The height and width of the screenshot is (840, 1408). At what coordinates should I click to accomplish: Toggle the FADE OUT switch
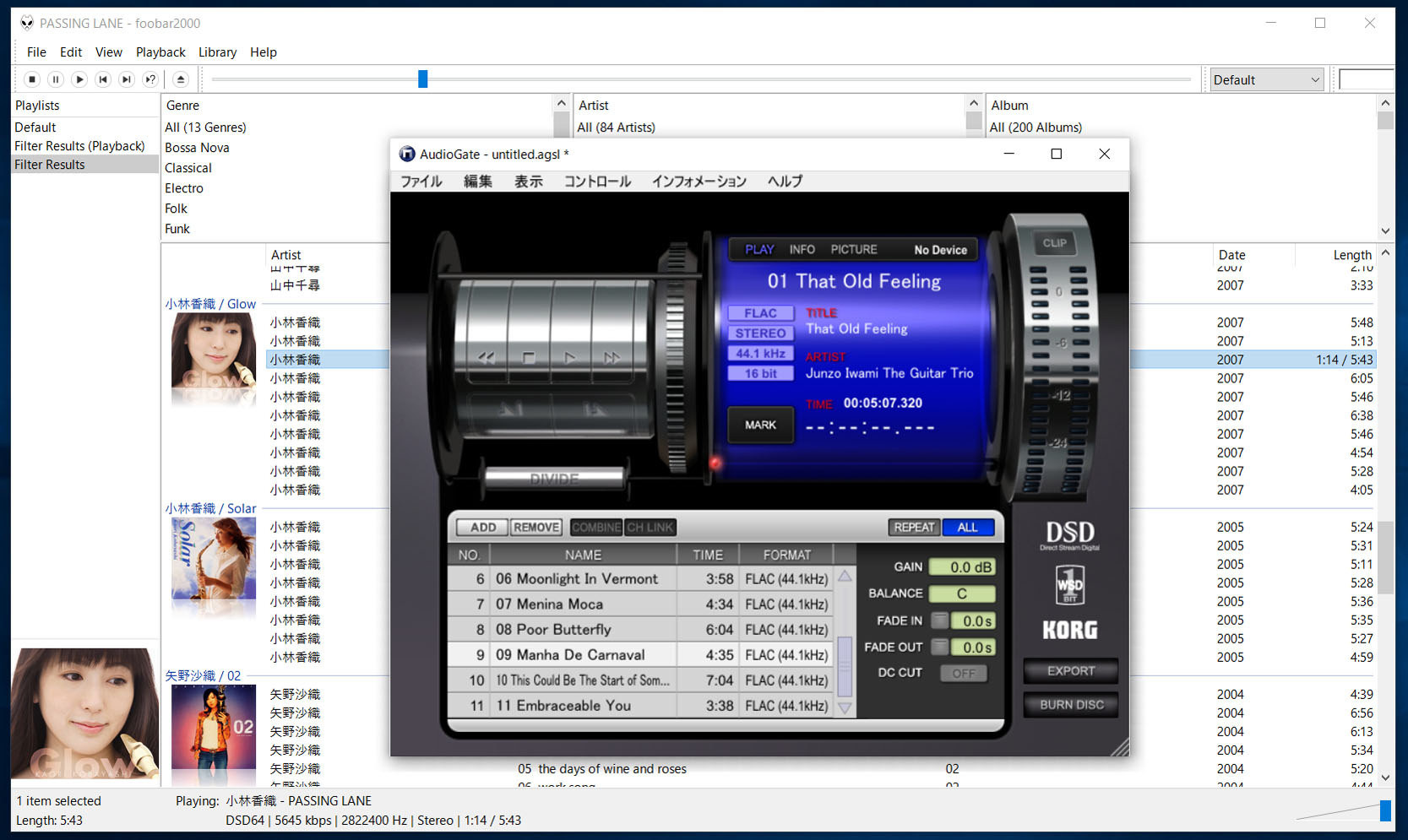coord(939,647)
